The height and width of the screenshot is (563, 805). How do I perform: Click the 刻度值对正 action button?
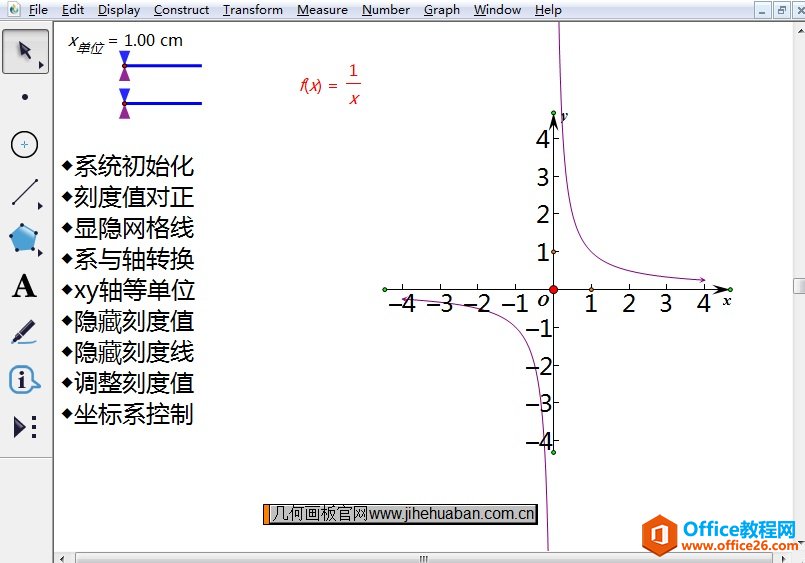pos(128,197)
